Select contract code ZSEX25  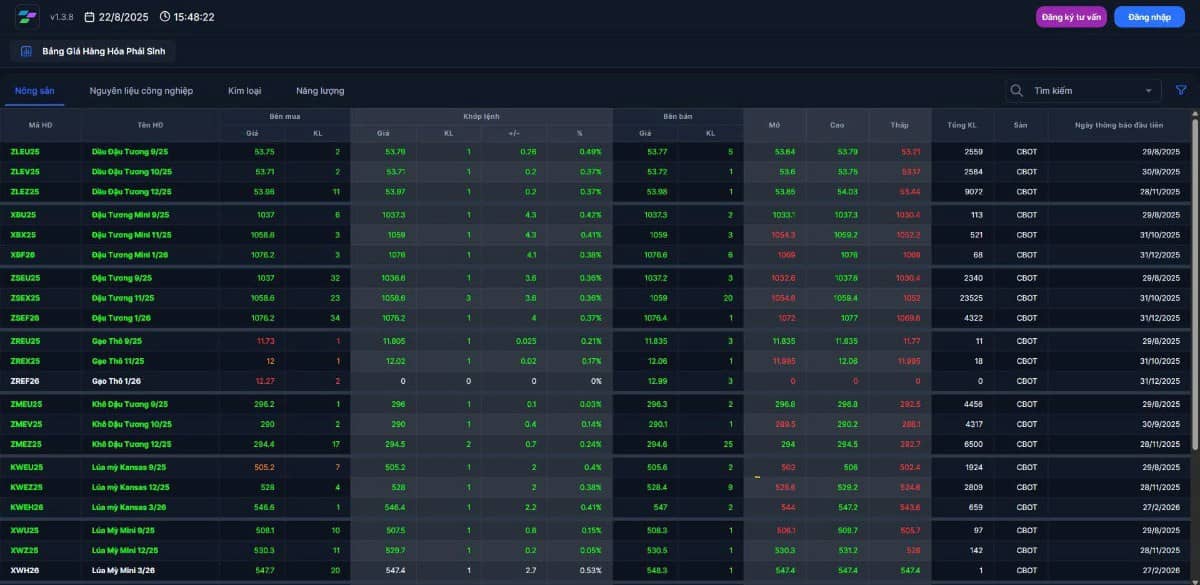point(25,298)
